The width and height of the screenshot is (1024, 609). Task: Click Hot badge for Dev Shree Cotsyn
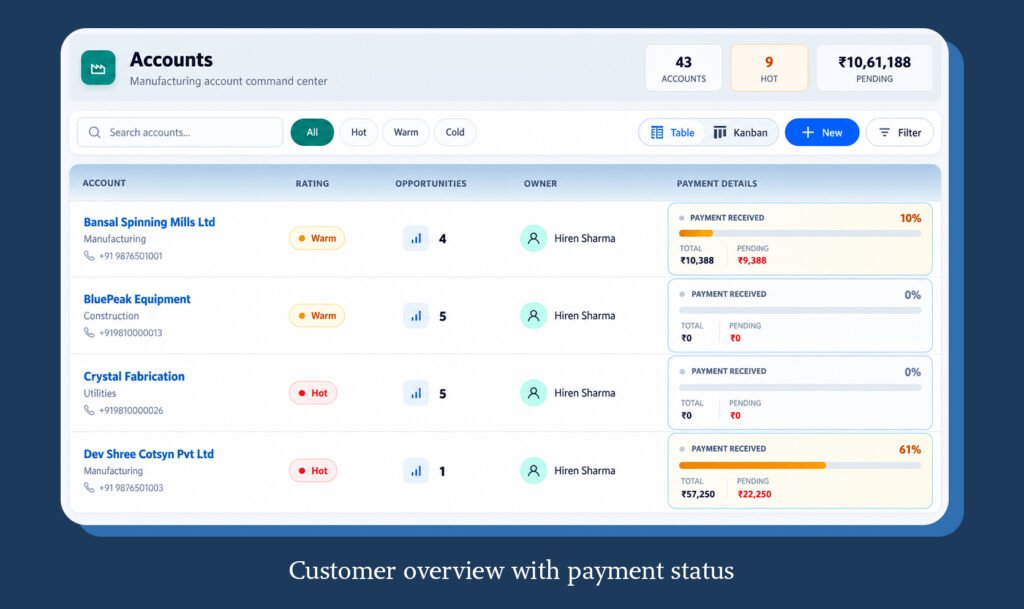click(x=313, y=471)
